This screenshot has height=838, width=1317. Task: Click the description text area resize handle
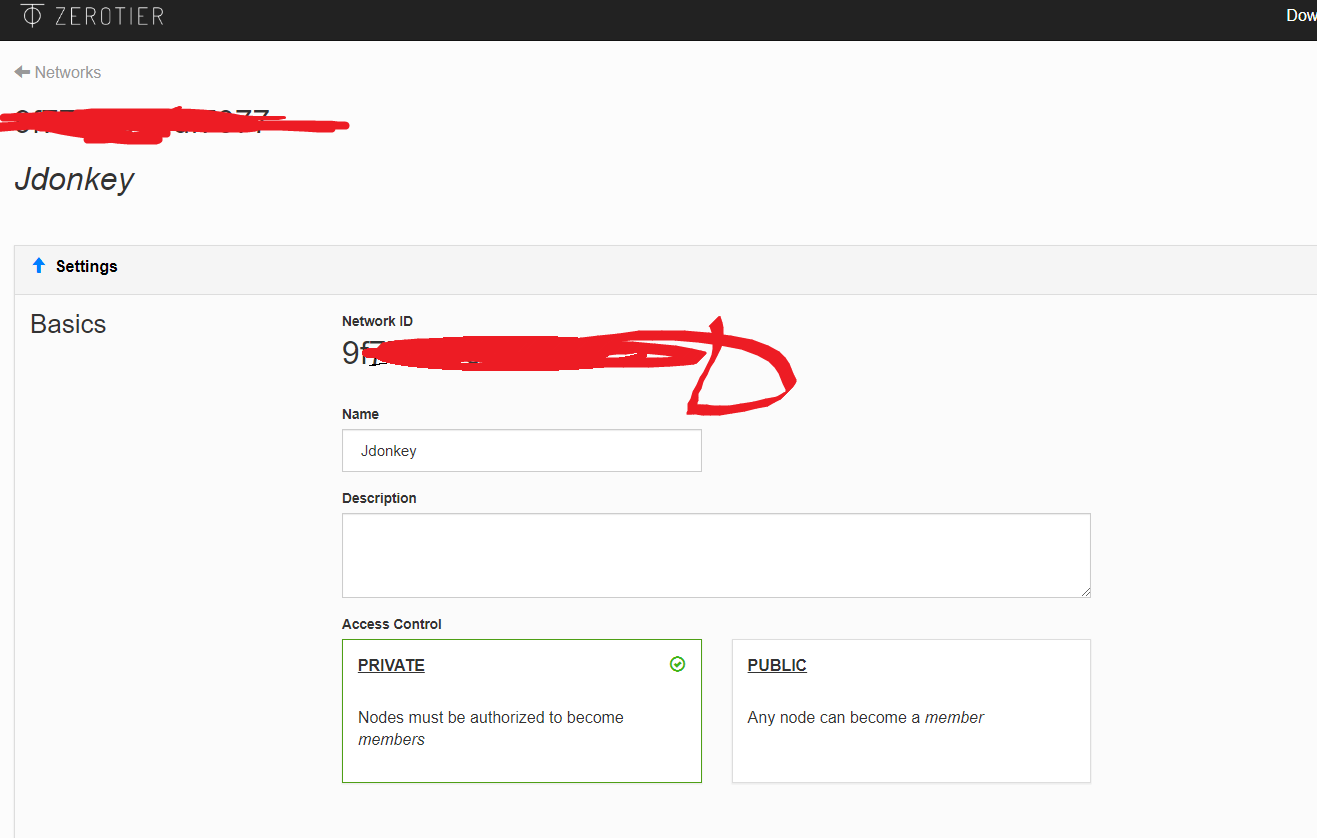pos(1085,592)
